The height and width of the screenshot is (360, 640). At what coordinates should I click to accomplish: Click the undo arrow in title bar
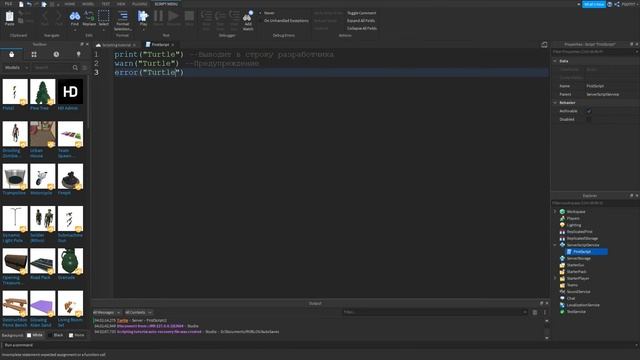[29, 4]
